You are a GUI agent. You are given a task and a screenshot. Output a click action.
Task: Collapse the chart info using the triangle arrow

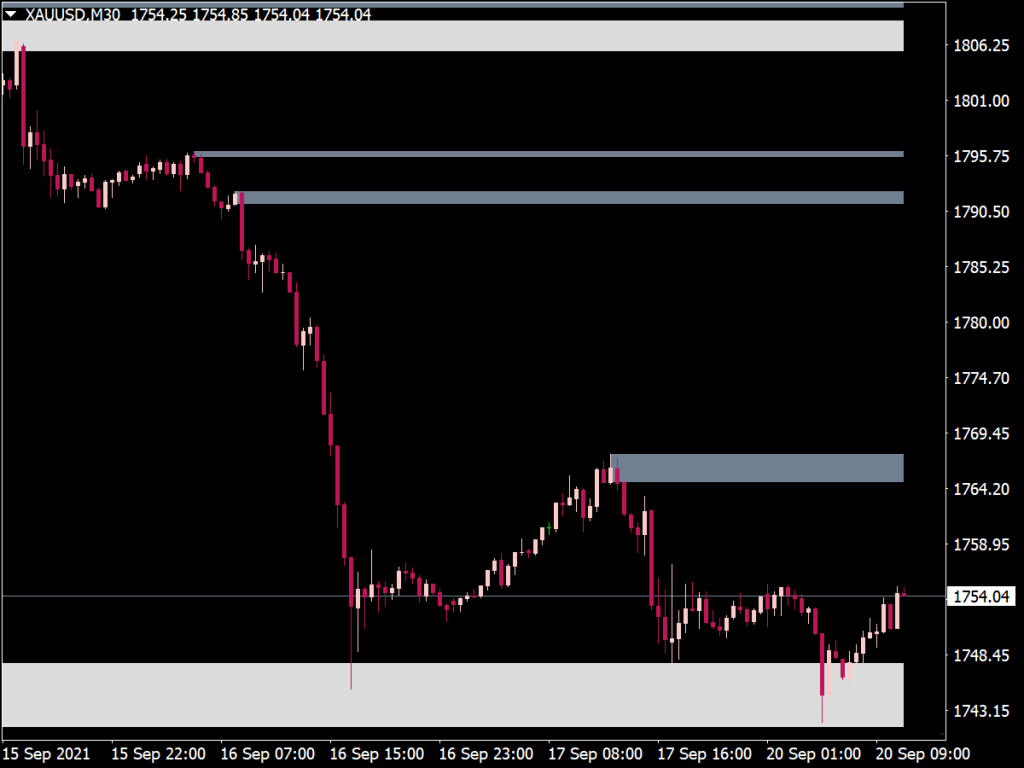pos(9,15)
